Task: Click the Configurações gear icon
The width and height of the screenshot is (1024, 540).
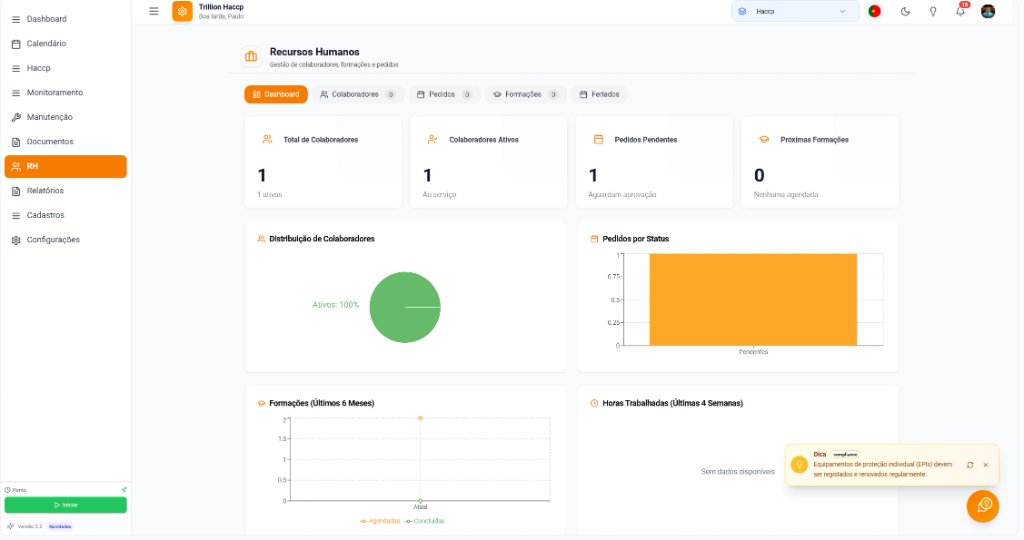Action: [x=16, y=240]
